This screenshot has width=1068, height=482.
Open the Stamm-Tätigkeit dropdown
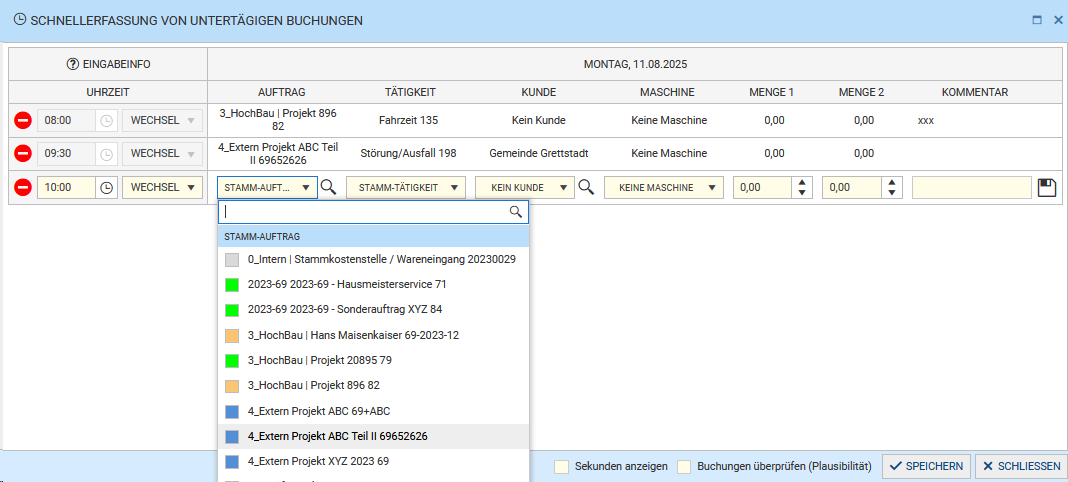406,188
